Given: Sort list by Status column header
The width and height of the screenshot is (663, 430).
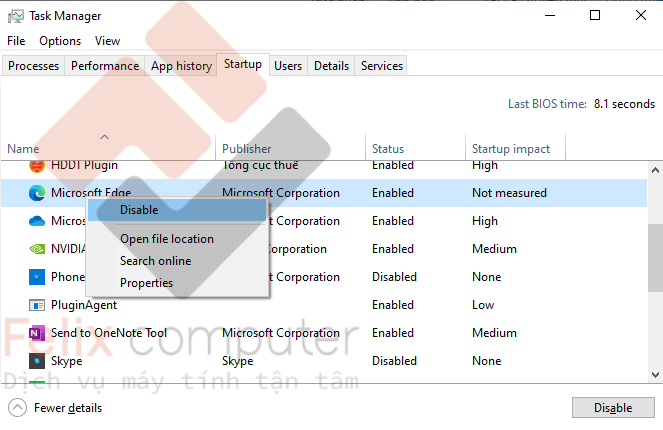Looking at the screenshot, I should pyautogui.click(x=388, y=149).
